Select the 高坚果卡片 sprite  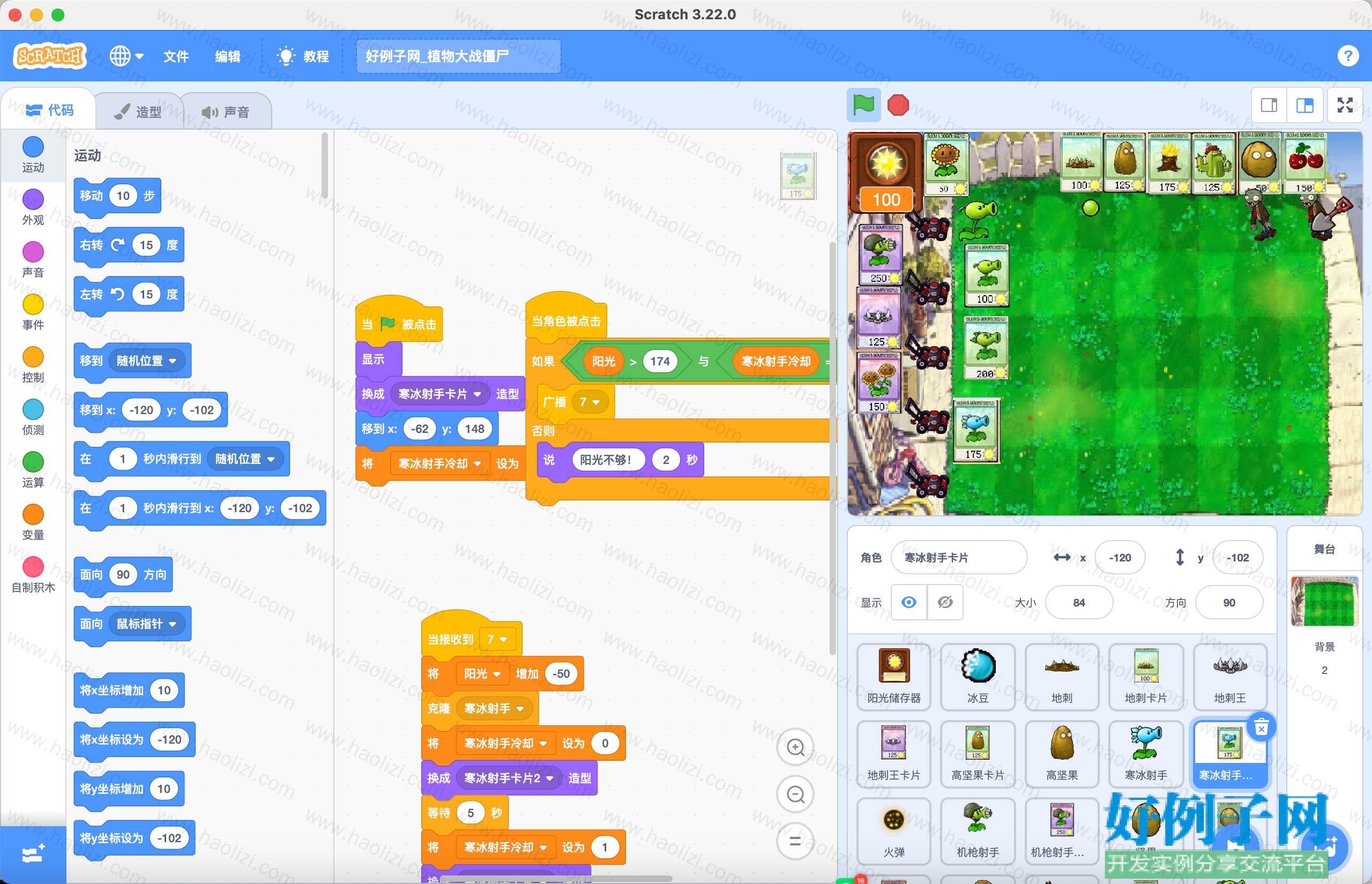coord(978,754)
